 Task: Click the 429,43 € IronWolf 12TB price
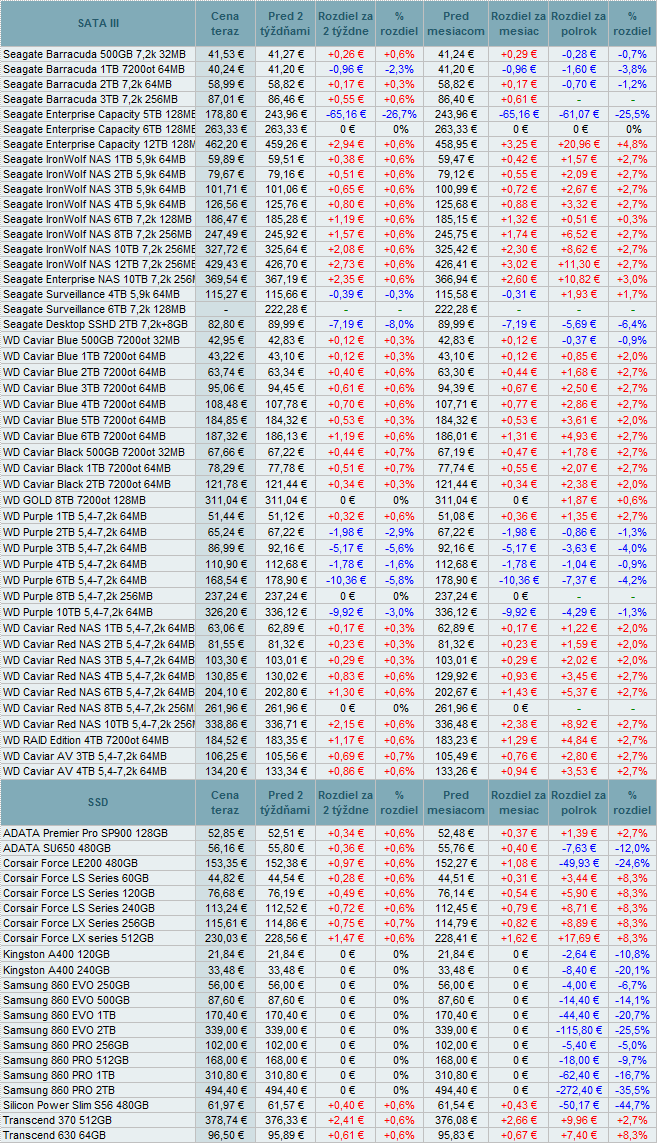pos(226,265)
